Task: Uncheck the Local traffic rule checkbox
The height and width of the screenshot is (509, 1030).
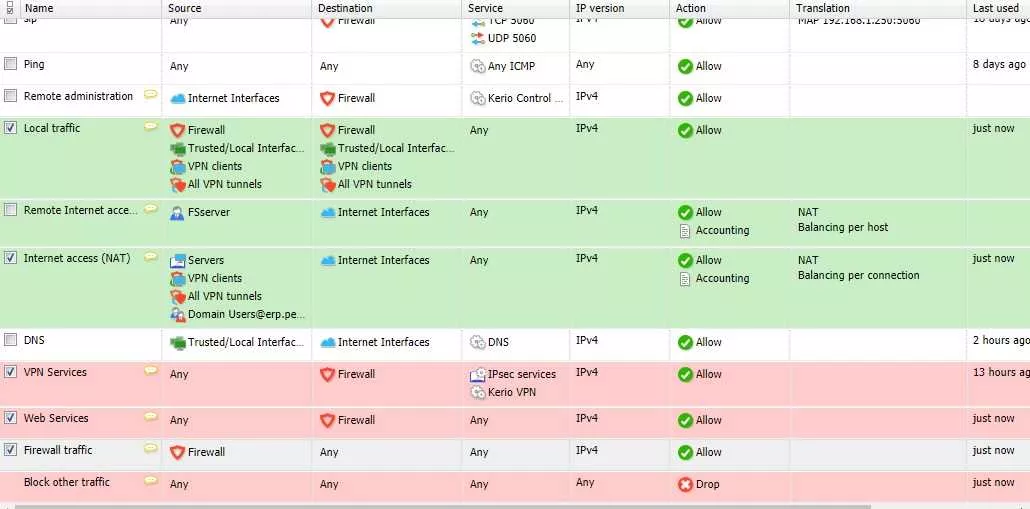Action: pyautogui.click(x=11, y=128)
